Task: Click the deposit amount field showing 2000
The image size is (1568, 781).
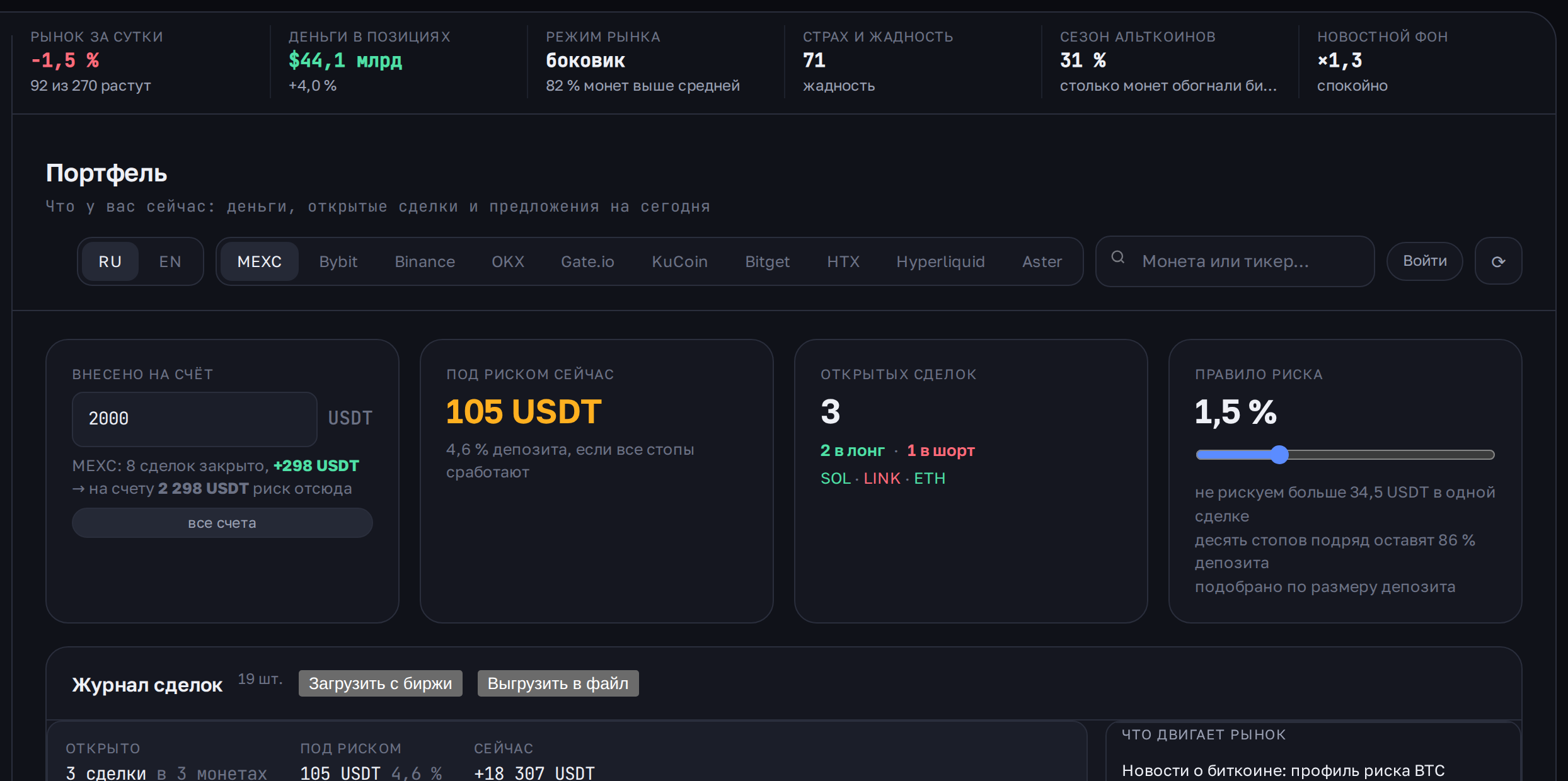Action: point(194,419)
